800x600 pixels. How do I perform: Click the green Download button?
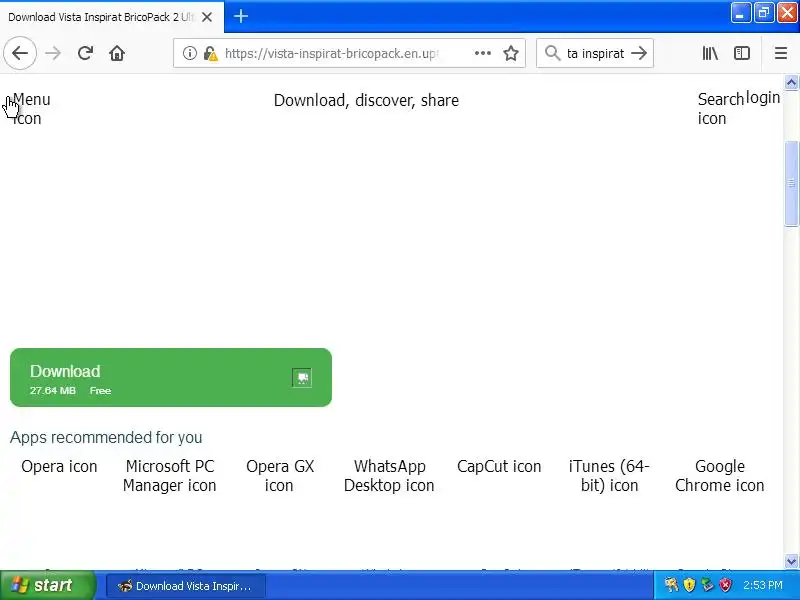171,378
